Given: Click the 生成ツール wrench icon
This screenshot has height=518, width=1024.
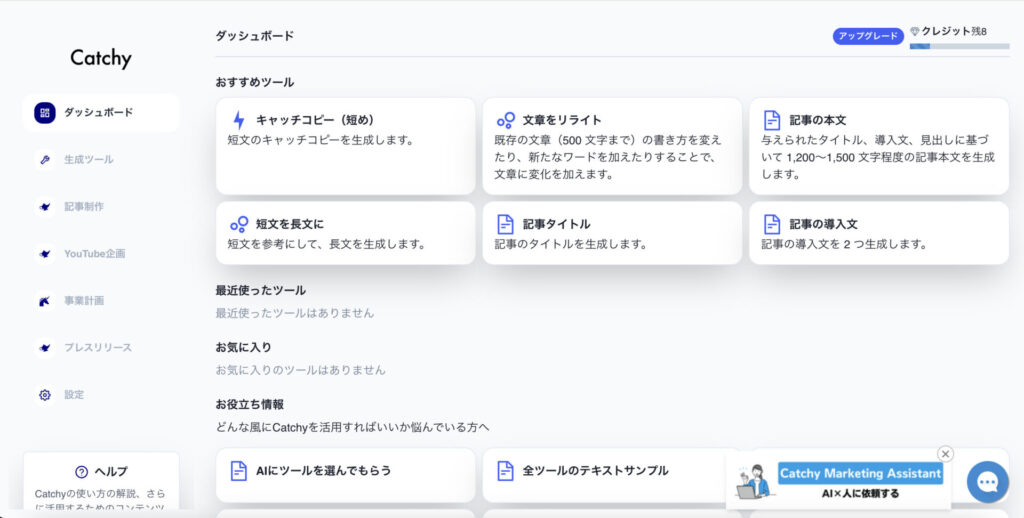Looking at the screenshot, I should 45,160.
